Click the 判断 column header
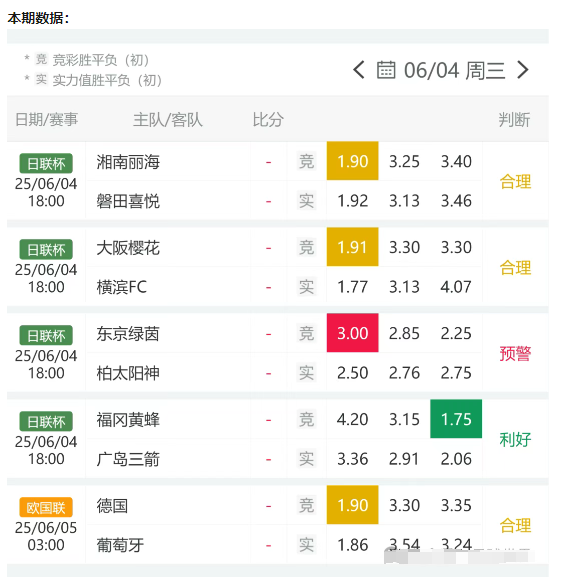Viewport: 566px width, 580px height. pos(514,119)
